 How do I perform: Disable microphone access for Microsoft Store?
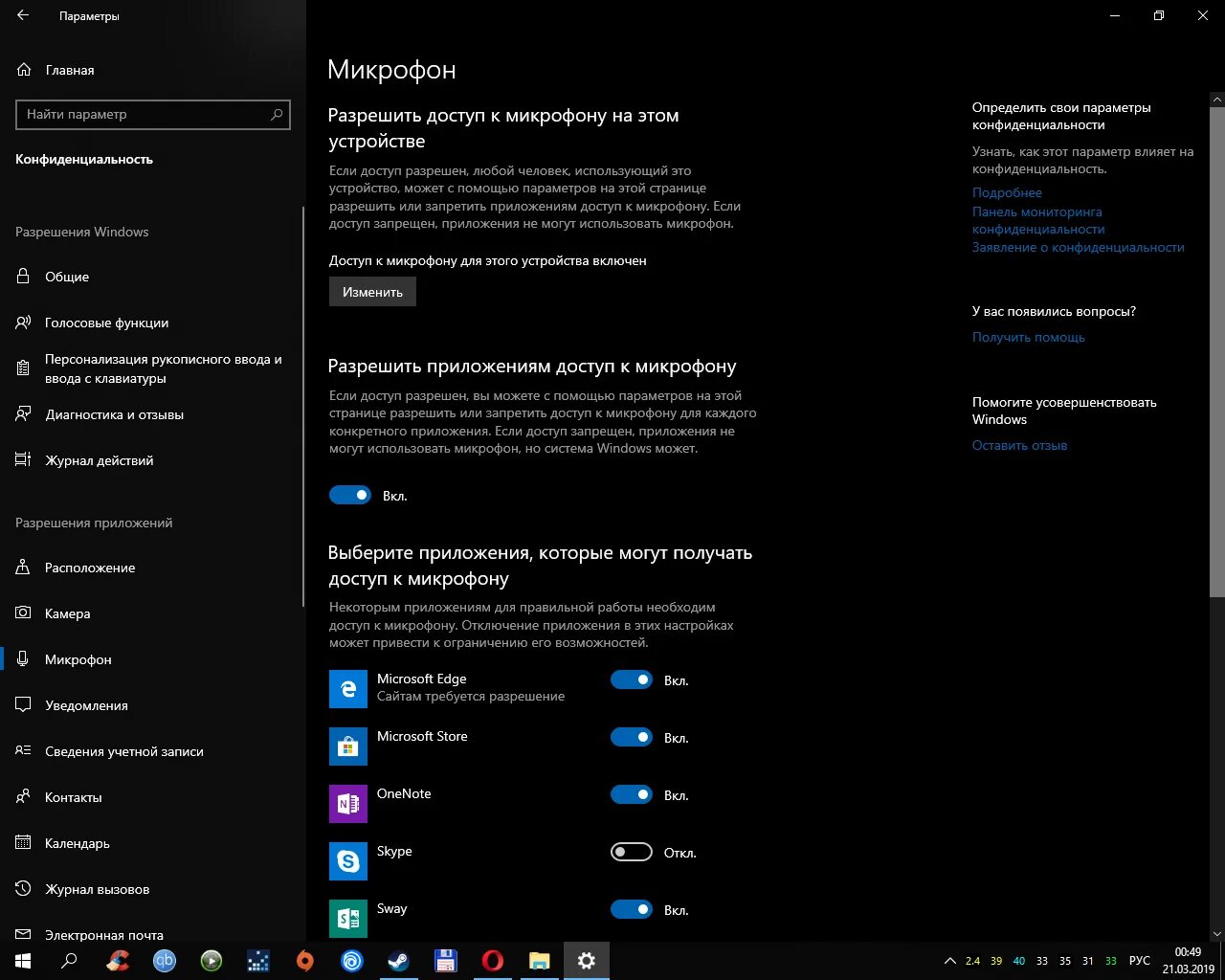point(632,737)
